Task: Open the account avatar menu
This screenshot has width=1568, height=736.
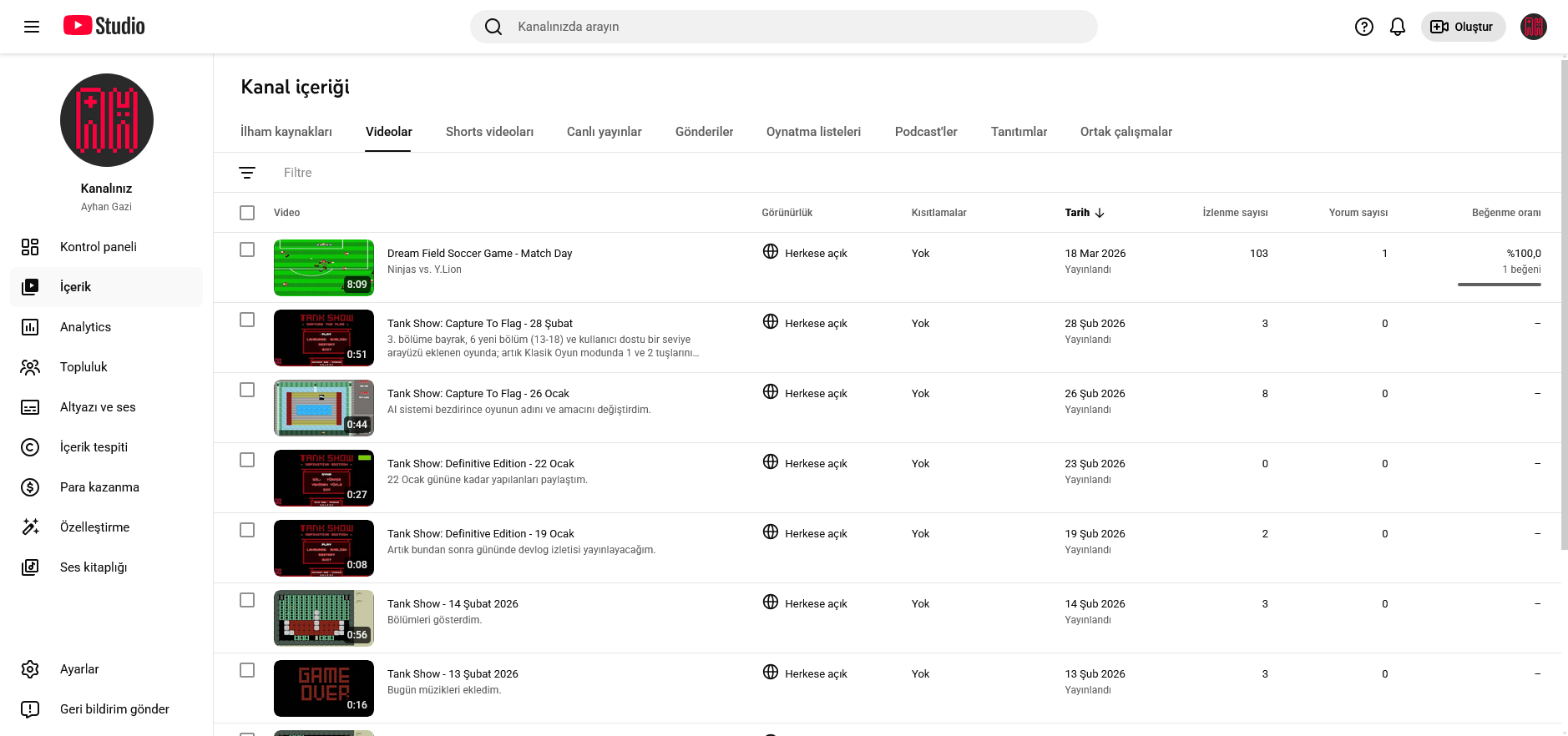Action: coord(1533,27)
